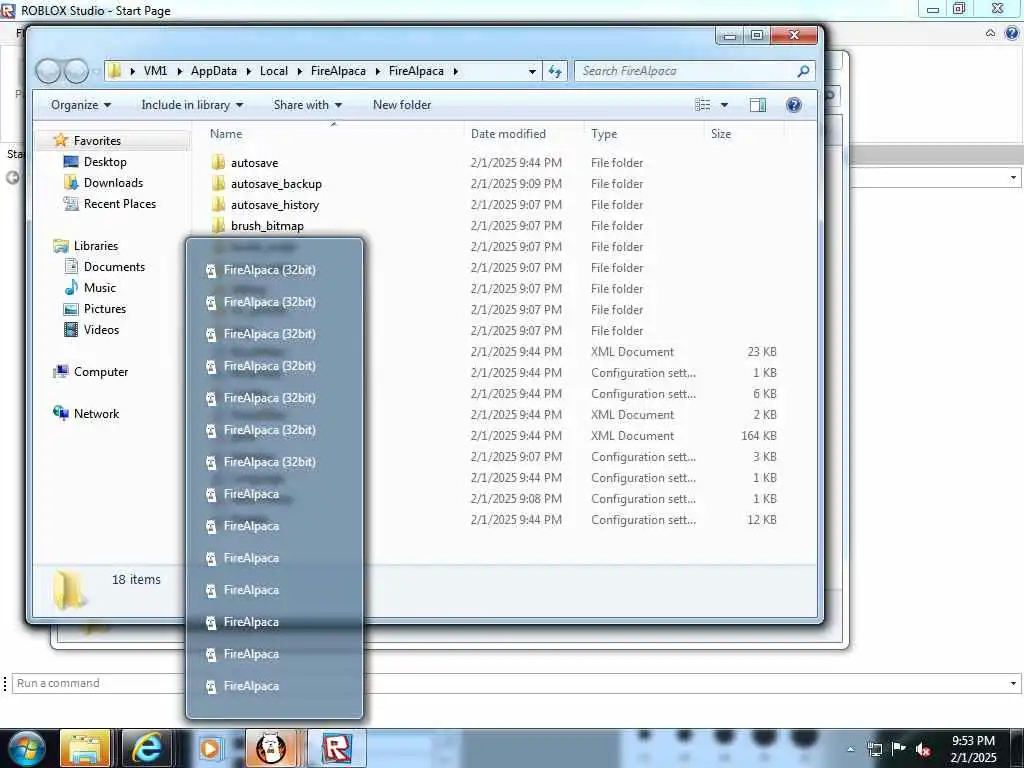The image size is (1024, 768).
Task: Open Explorer Help question mark icon
Action: 793,105
